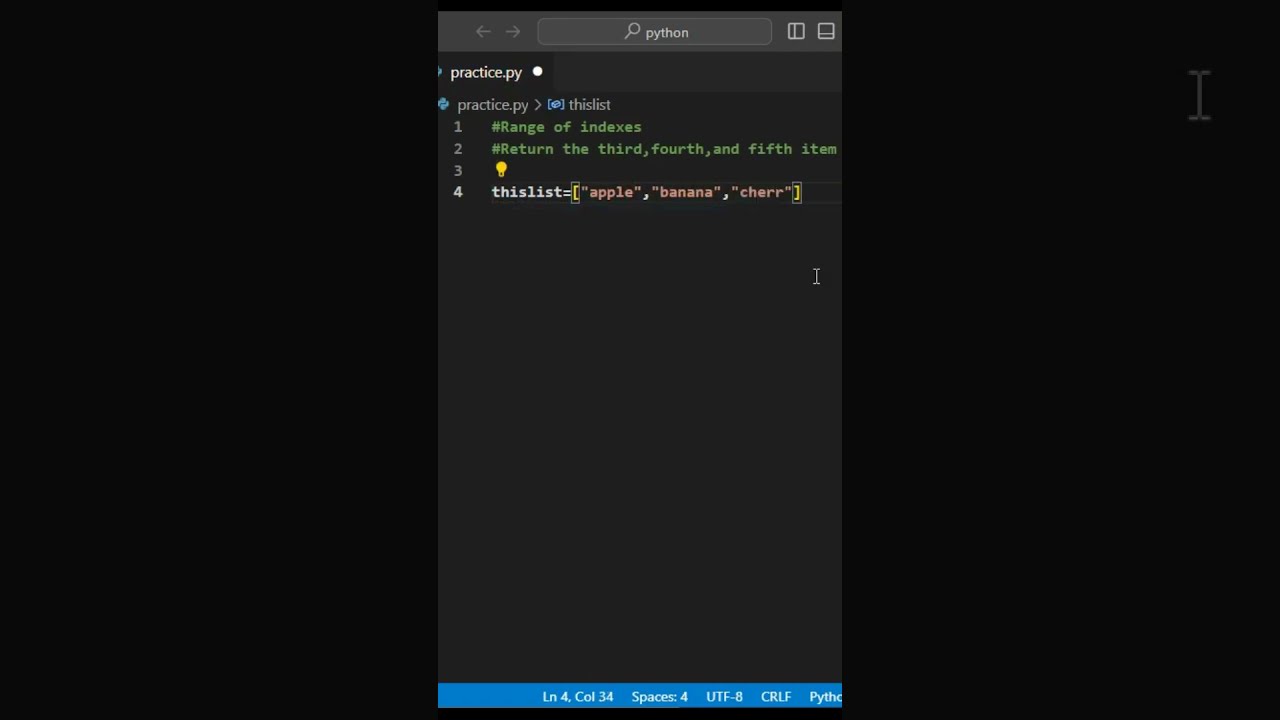Click line number 2 in the gutter
Screen dimensions: 1280x720
[458, 149]
